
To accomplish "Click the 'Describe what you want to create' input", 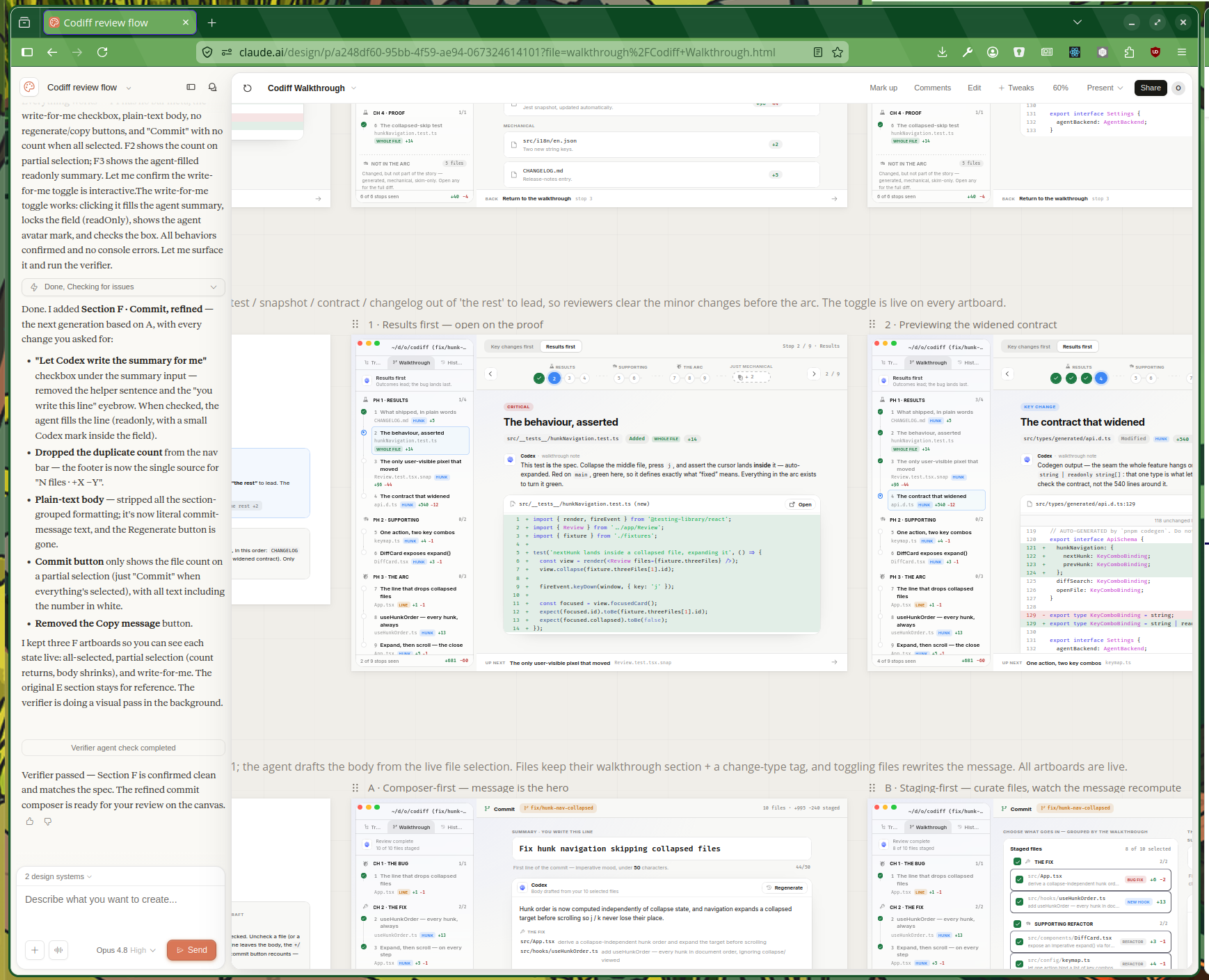I will pyautogui.click(x=121, y=900).
